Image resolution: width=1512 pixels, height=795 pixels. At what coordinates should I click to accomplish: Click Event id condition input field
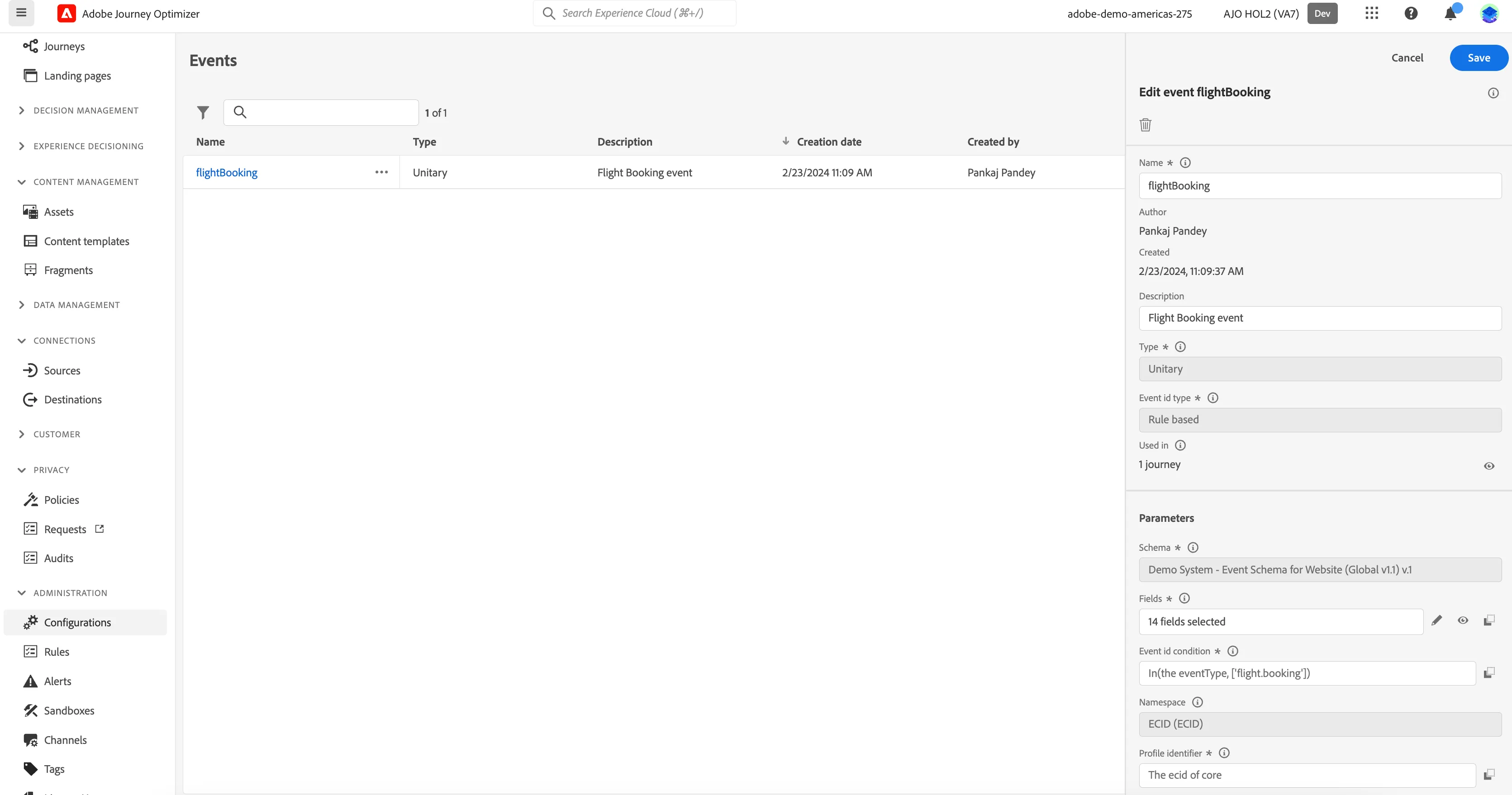[1307, 673]
